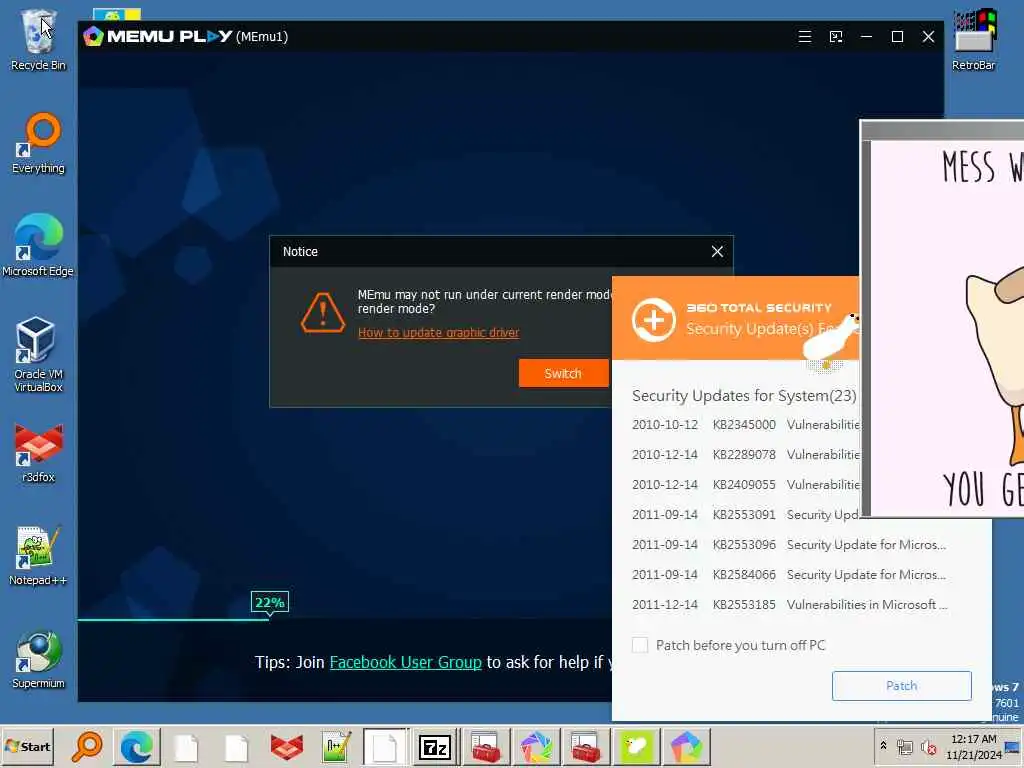Open MEmu Play hamburger menu icon

(805, 37)
